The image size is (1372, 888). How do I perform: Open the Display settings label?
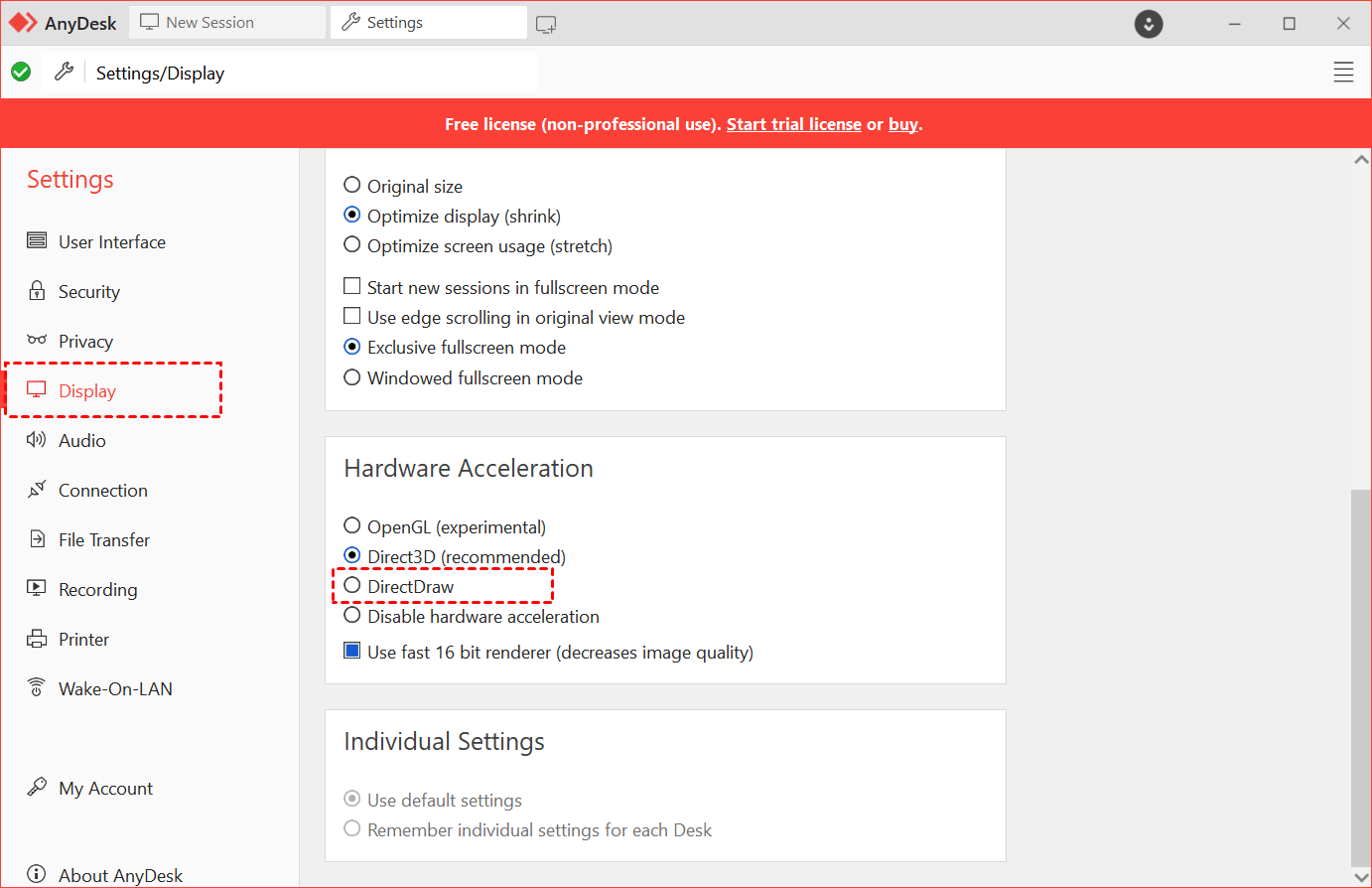87,390
